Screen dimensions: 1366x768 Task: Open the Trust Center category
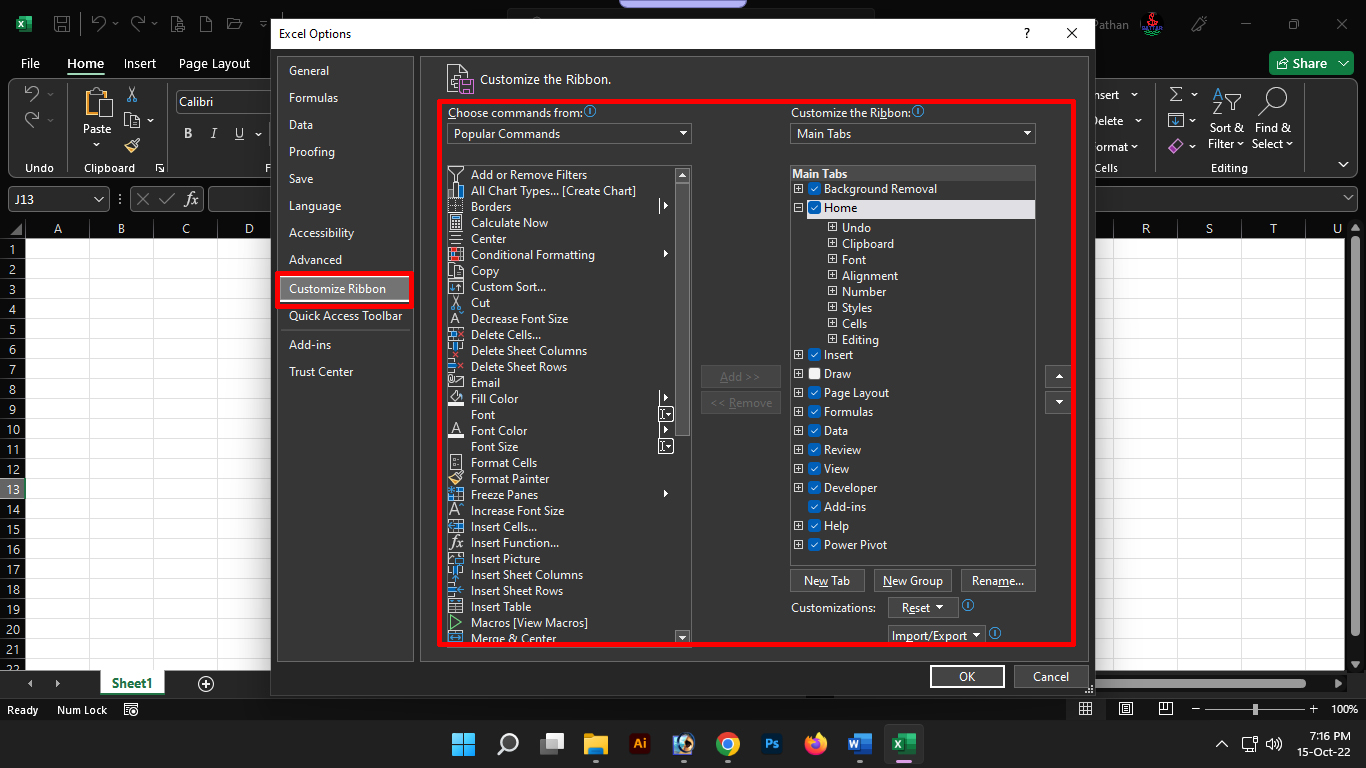point(321,372)
